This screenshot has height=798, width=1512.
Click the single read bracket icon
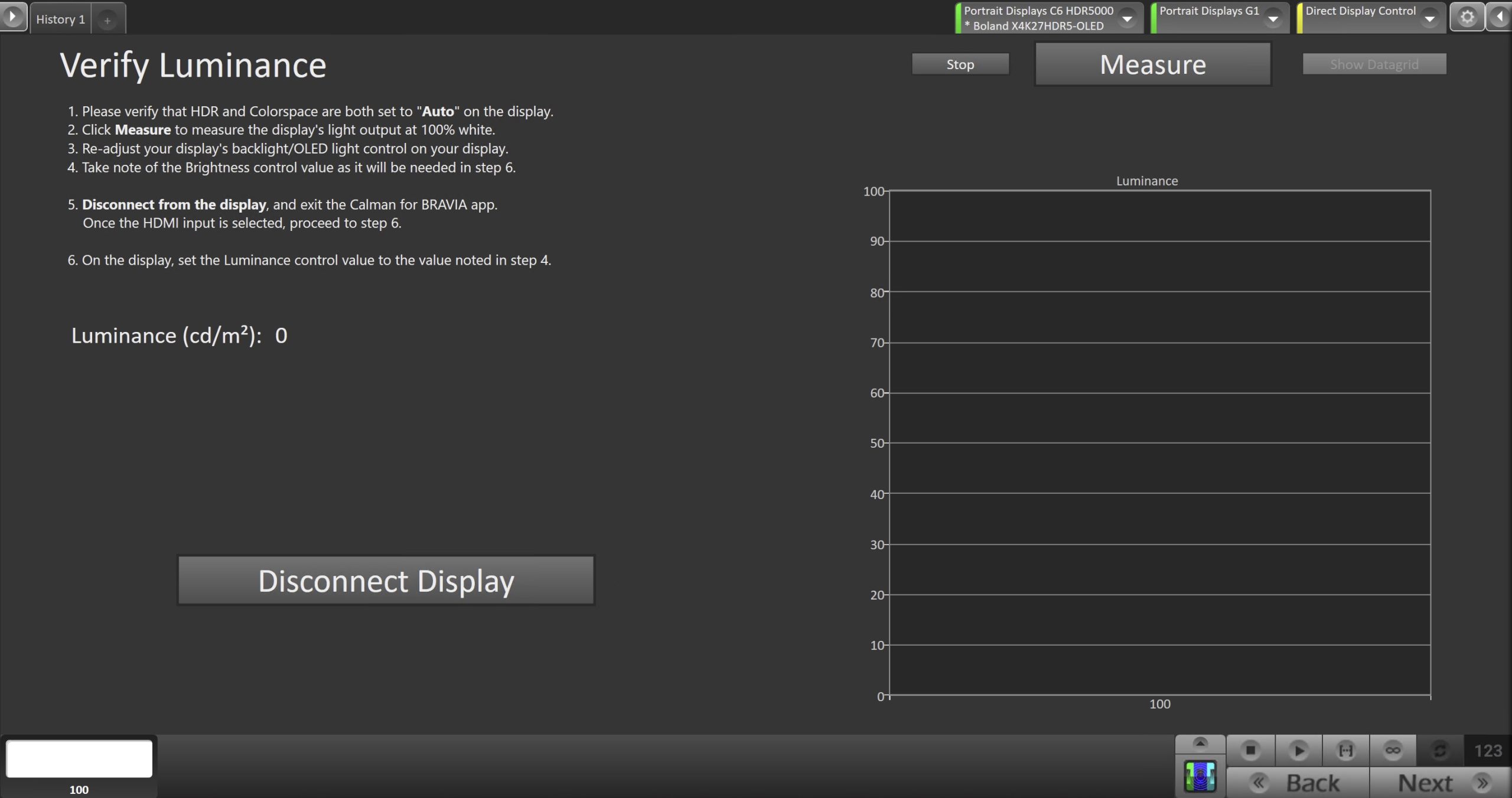(x=1345, y=750)
